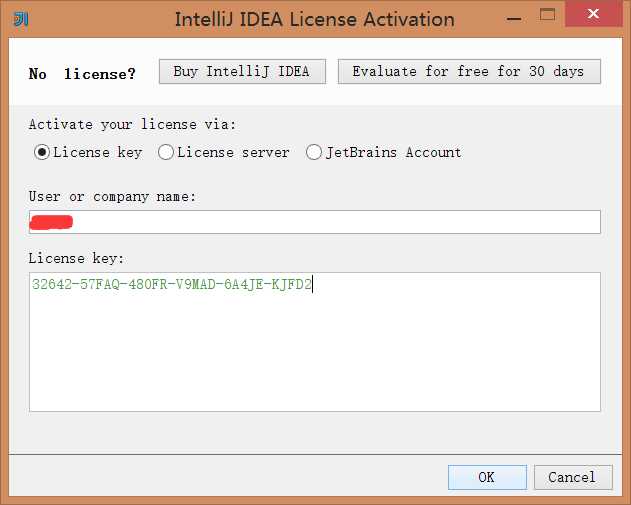631x505 pixels.
Task: Click the 'User or company name:' label
Action: [x=112, y=197]
